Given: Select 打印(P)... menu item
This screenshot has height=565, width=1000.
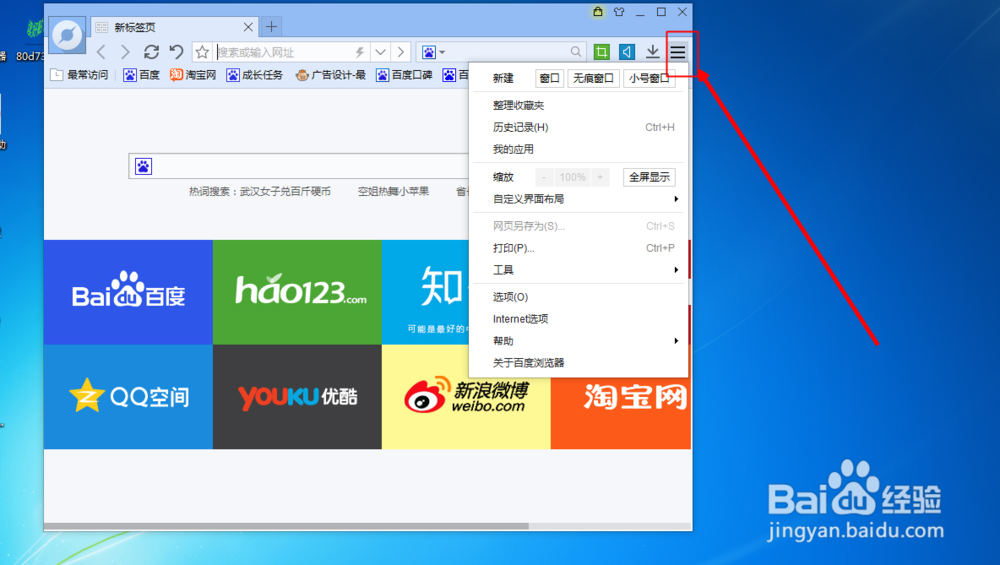Looking at the screenshot, I should tap(578, 248).
